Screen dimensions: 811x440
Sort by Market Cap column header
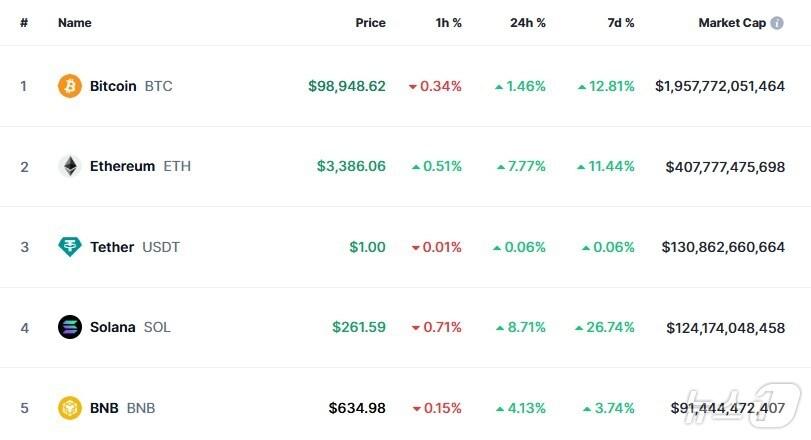click(732, 22)
